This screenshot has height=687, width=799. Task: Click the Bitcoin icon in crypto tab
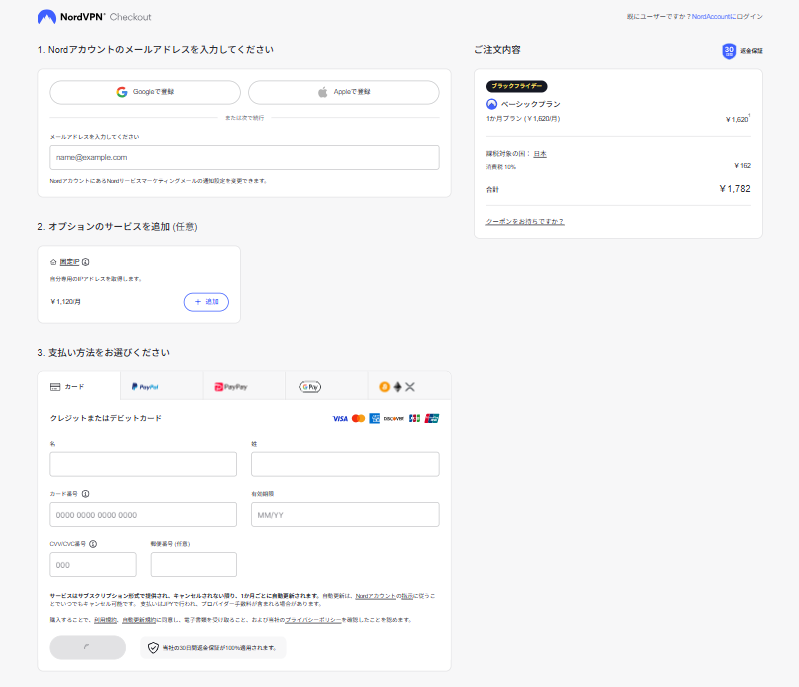(x=385, y=387)
